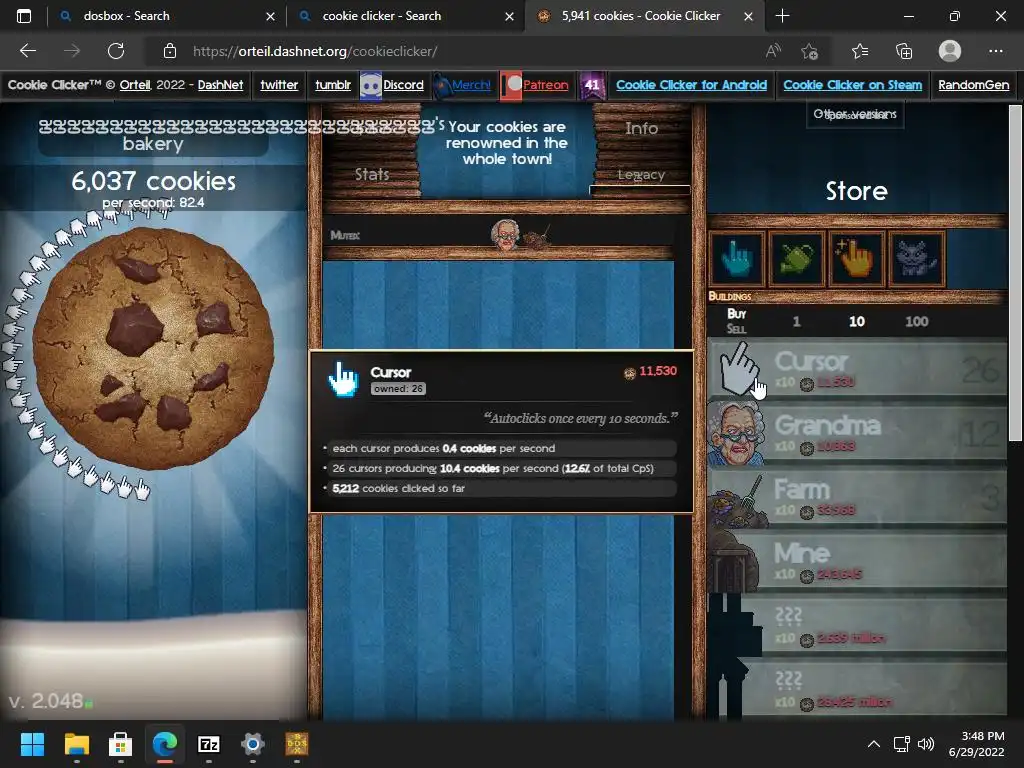
Task: Click the big chocolate chip cookie
Action: click(153, 348)
